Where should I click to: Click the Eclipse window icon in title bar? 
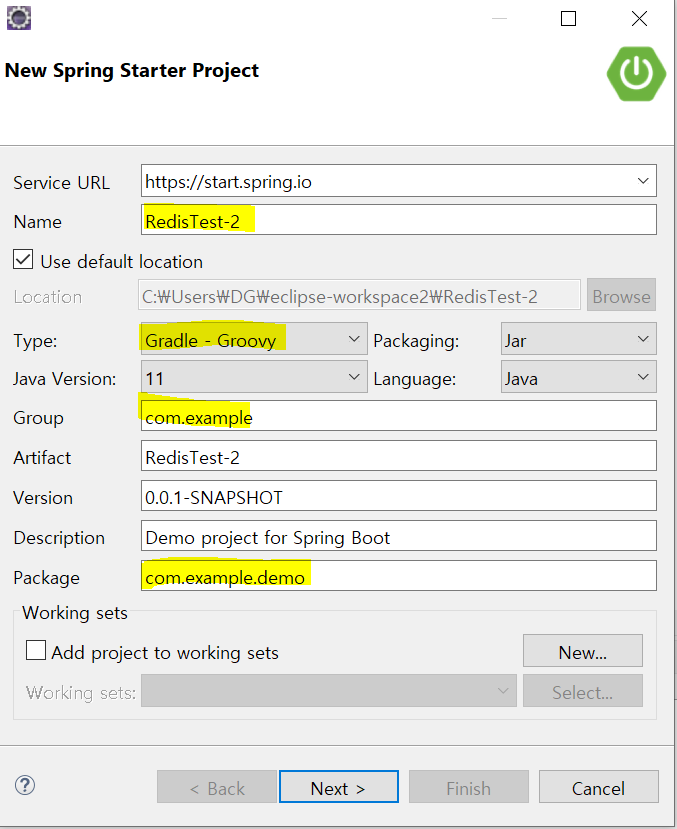pos(18,18)
